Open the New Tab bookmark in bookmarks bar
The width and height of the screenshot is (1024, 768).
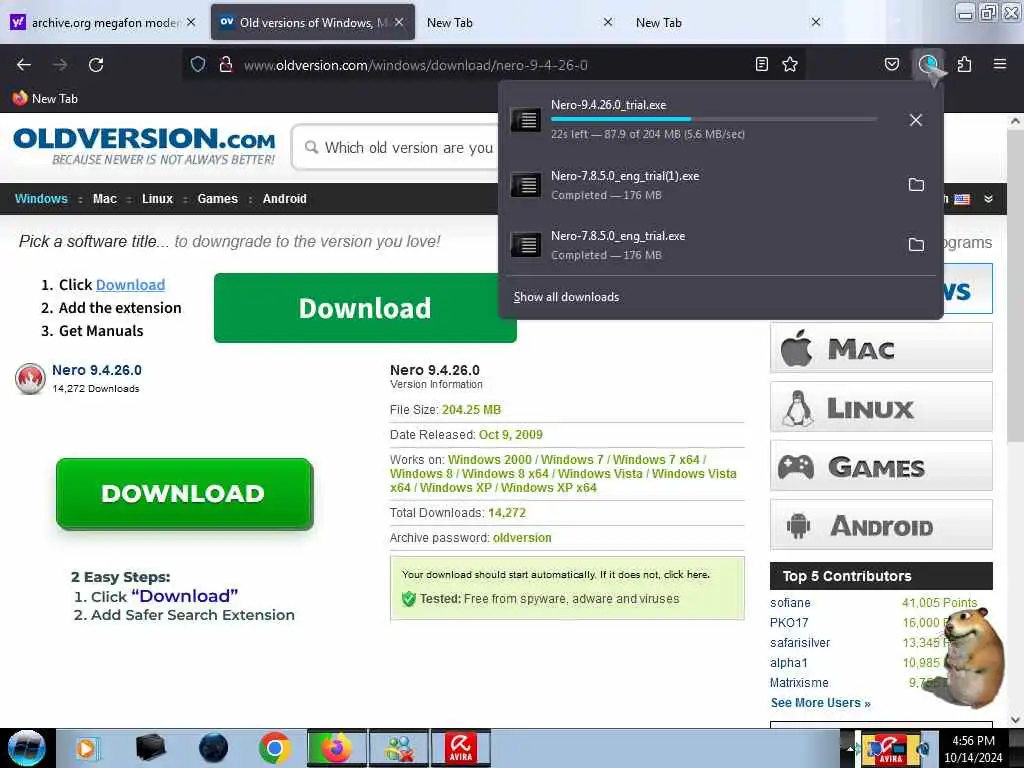45,99
